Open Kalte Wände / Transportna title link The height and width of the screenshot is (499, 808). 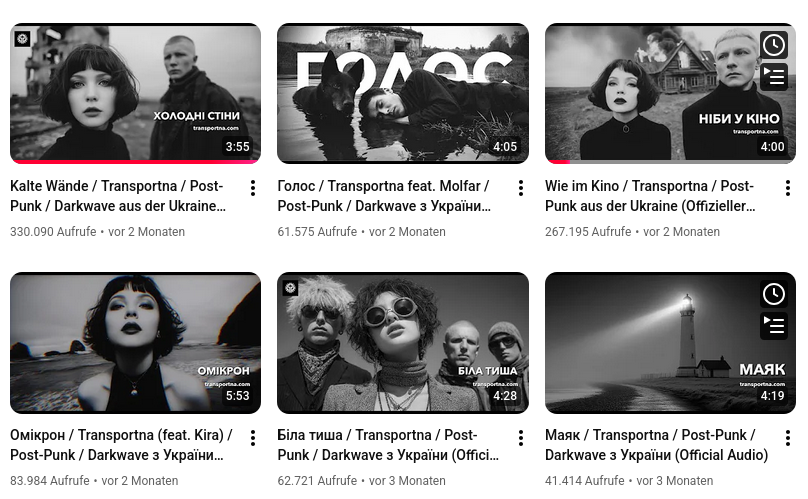pyautogui.click(x=118, y=196)
